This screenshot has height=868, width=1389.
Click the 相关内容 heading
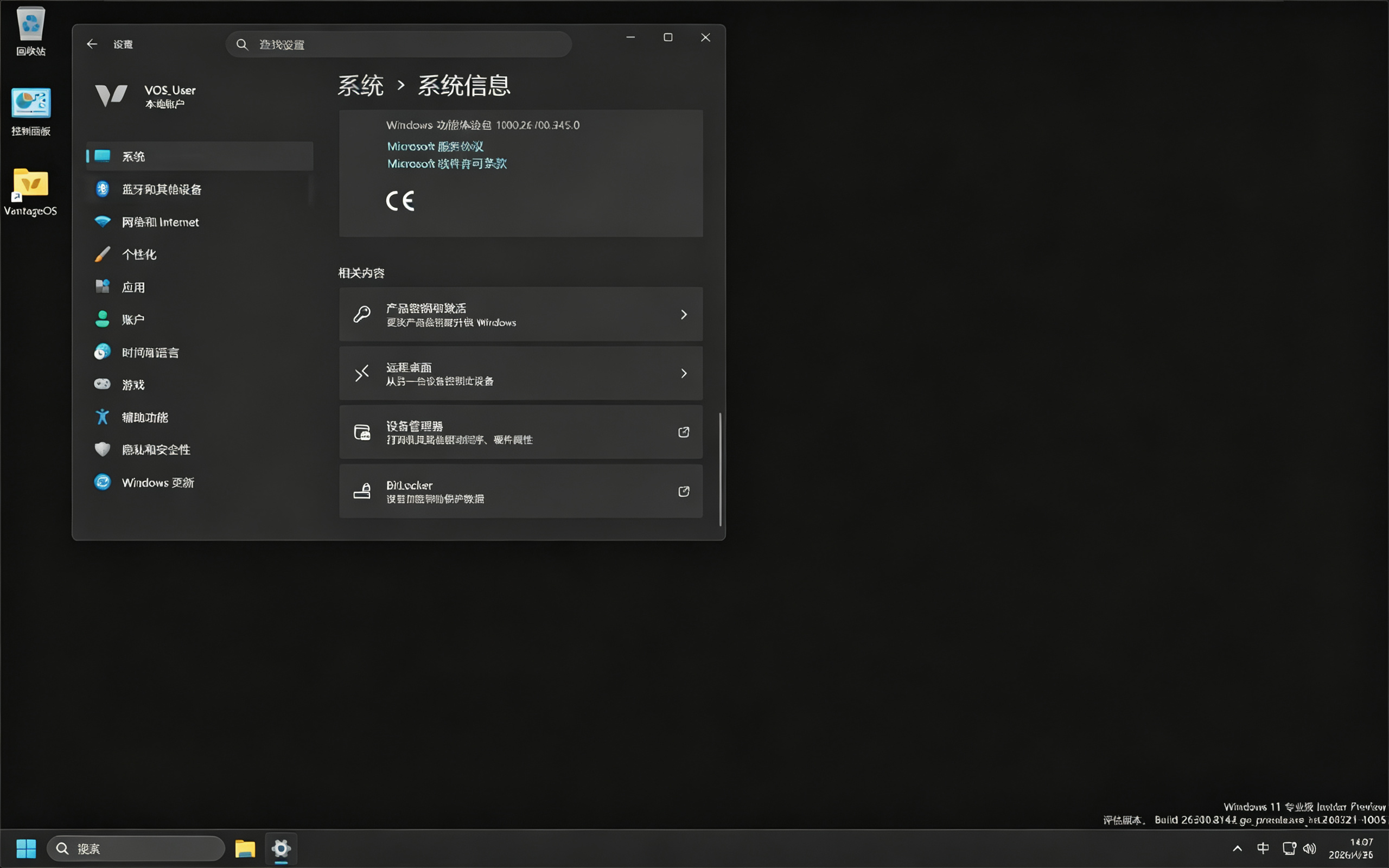(361, 273)
